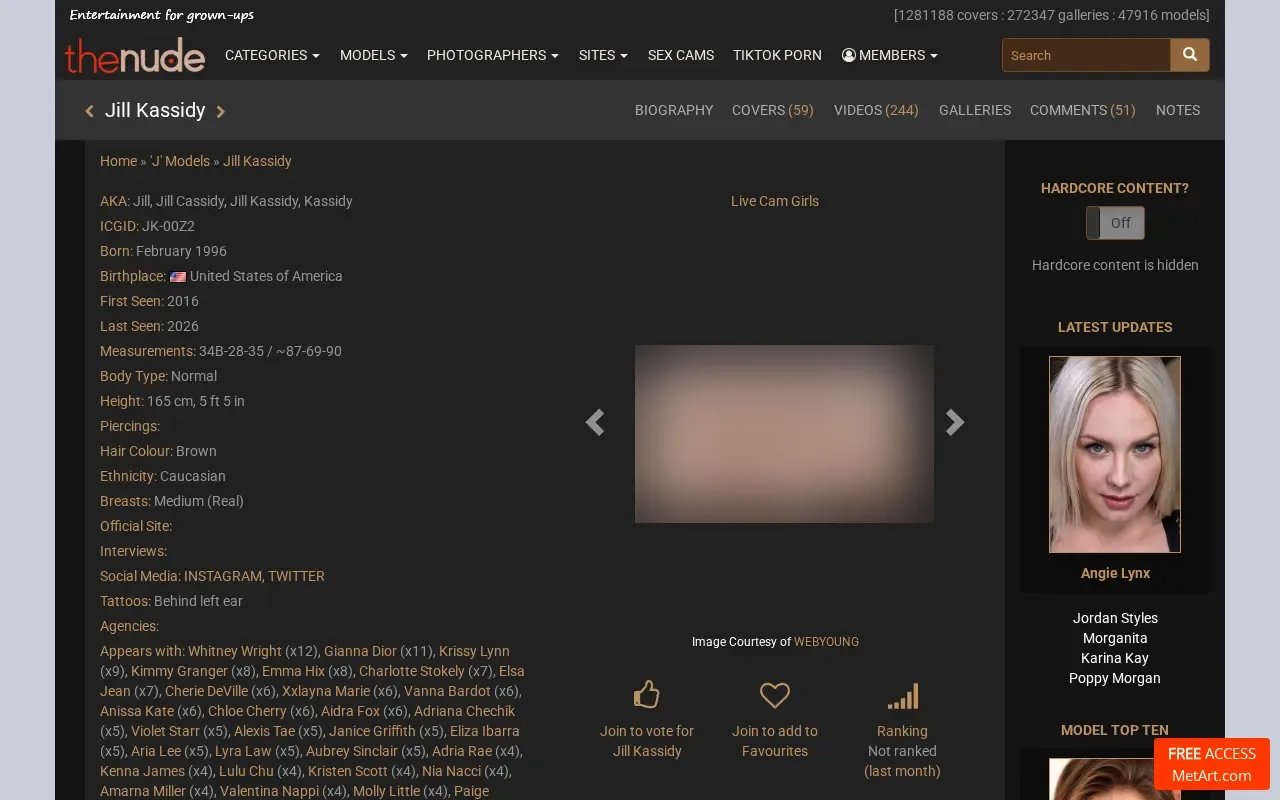Image resolution: width=1280 pixels, height=800 pixels.
Task: Click the Home breadcrumb link
Action: click(118, 161)
